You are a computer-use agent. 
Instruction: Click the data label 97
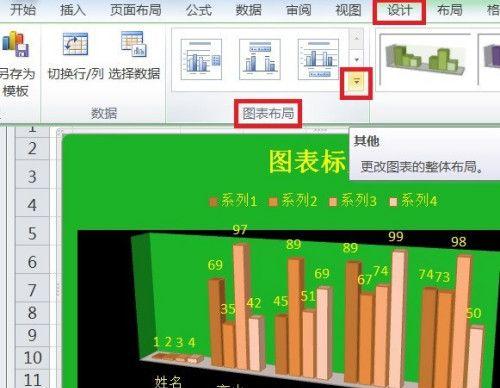click(240, 230)
